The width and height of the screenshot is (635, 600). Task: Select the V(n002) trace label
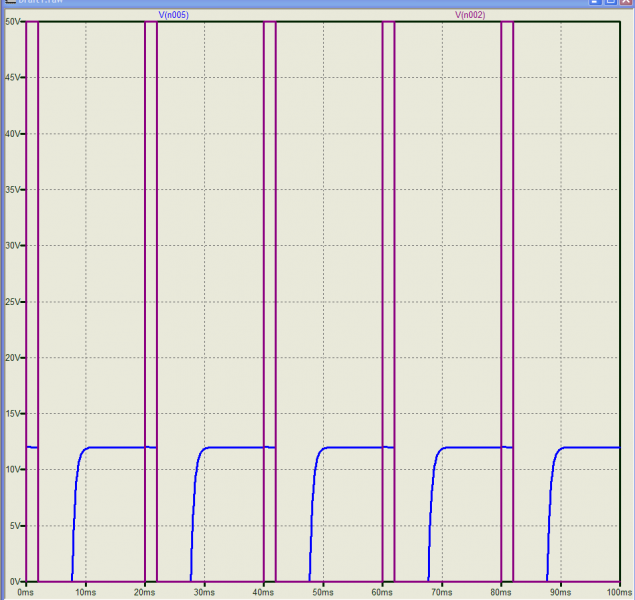click(x=470, y=15)
